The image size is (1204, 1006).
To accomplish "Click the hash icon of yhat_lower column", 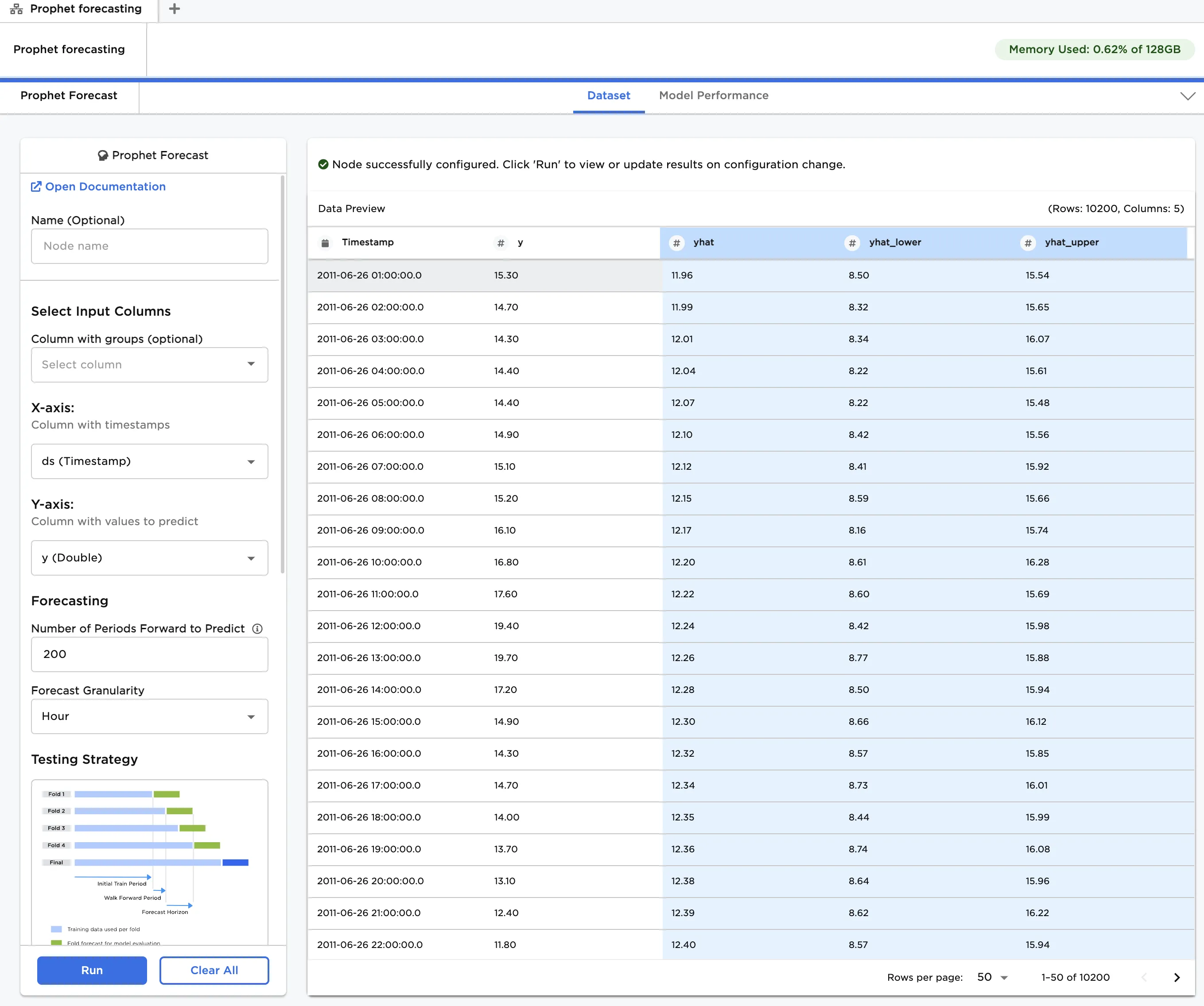I will [852, 243].
